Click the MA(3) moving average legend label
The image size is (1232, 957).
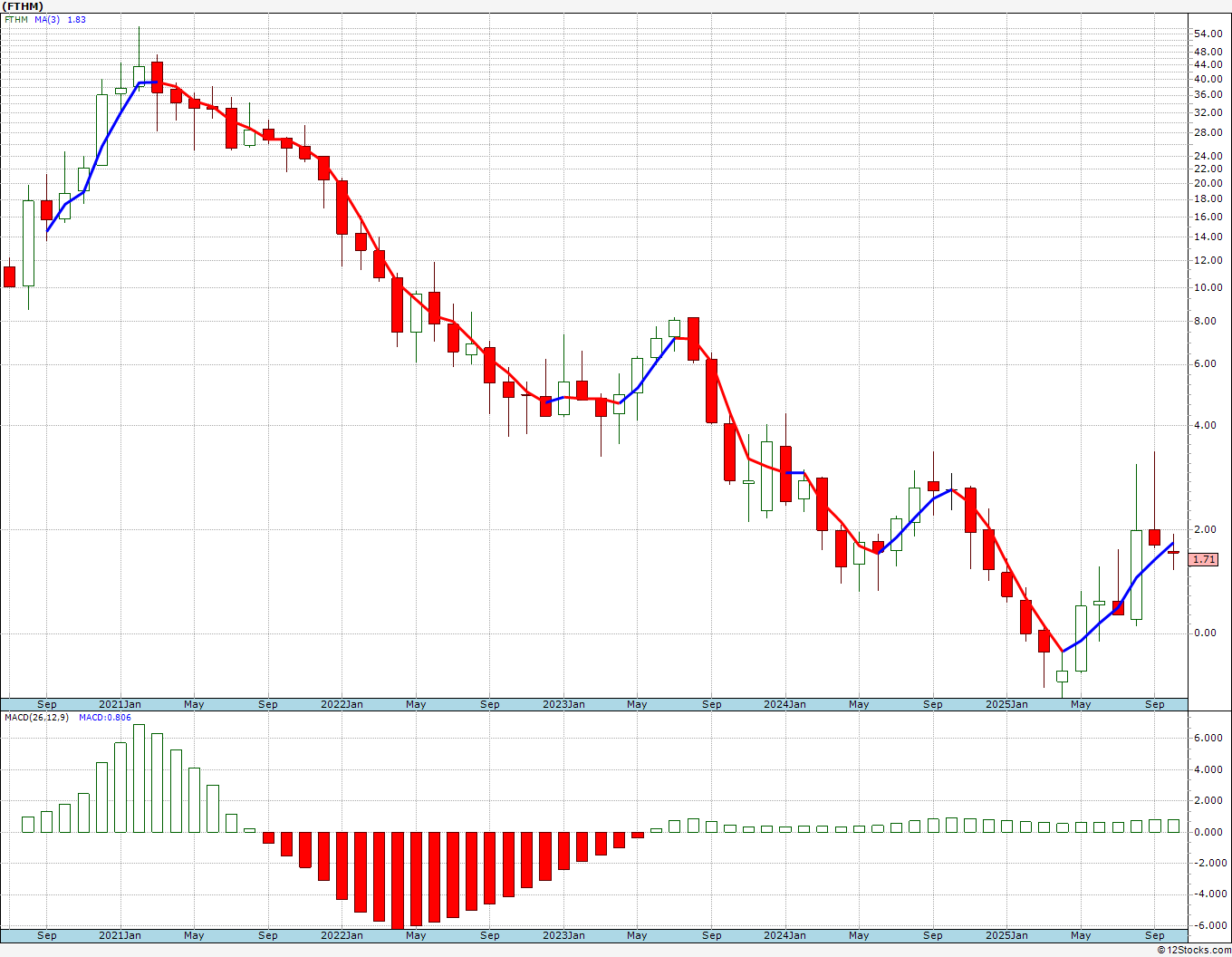pos(48,19)
